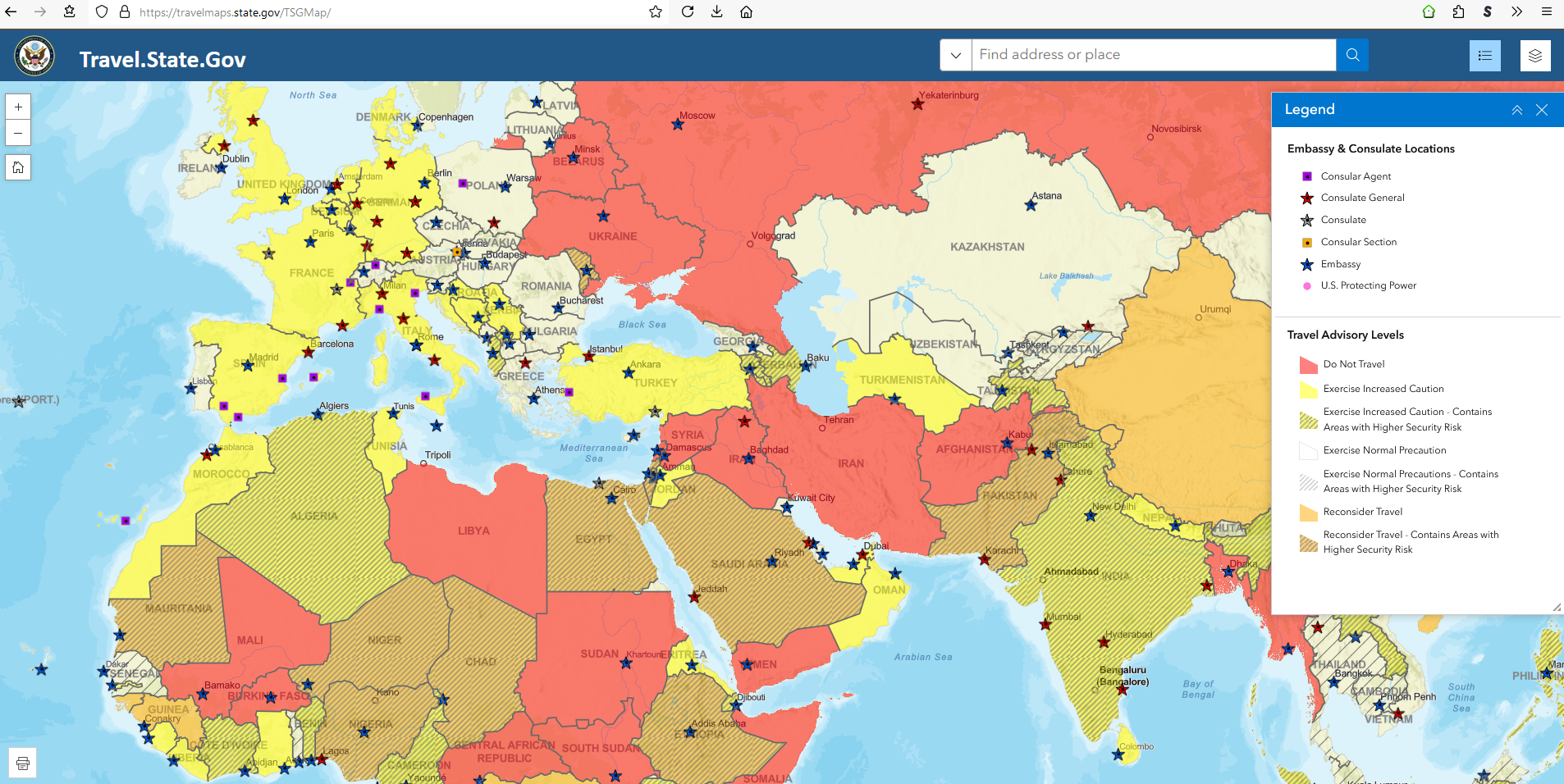Zoom in on the map
The height and width of the screenshot is (784, 1564).
pyautogui.click(x=18, y=107)
